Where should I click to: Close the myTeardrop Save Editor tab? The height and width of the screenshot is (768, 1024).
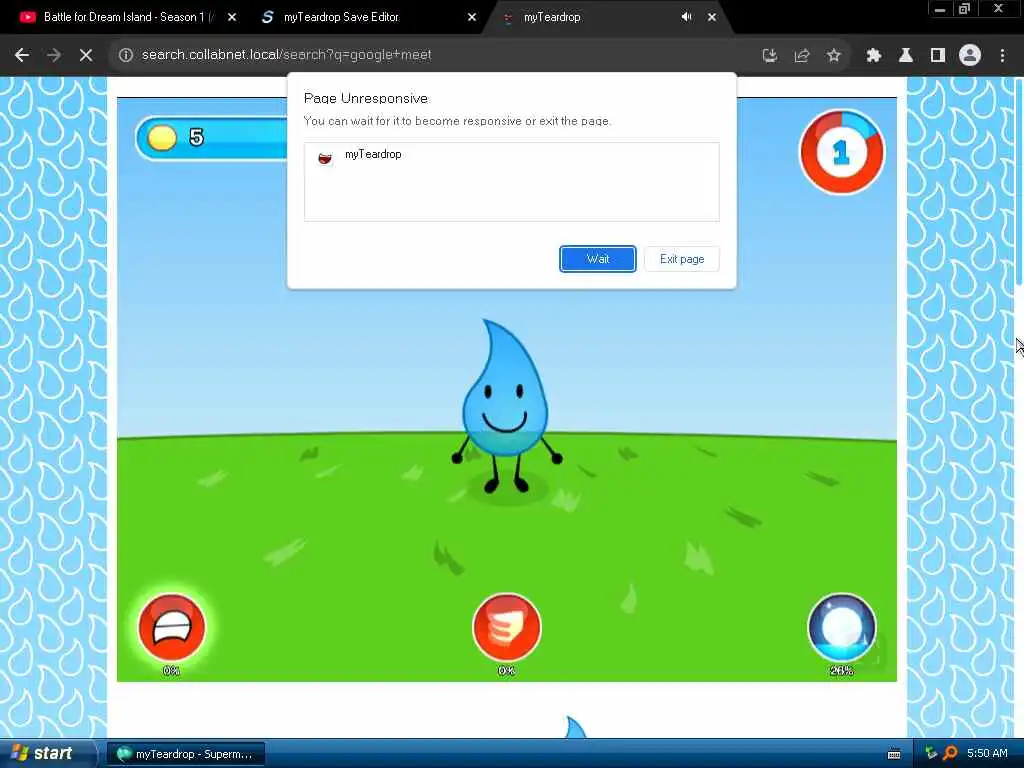(472, 18)
